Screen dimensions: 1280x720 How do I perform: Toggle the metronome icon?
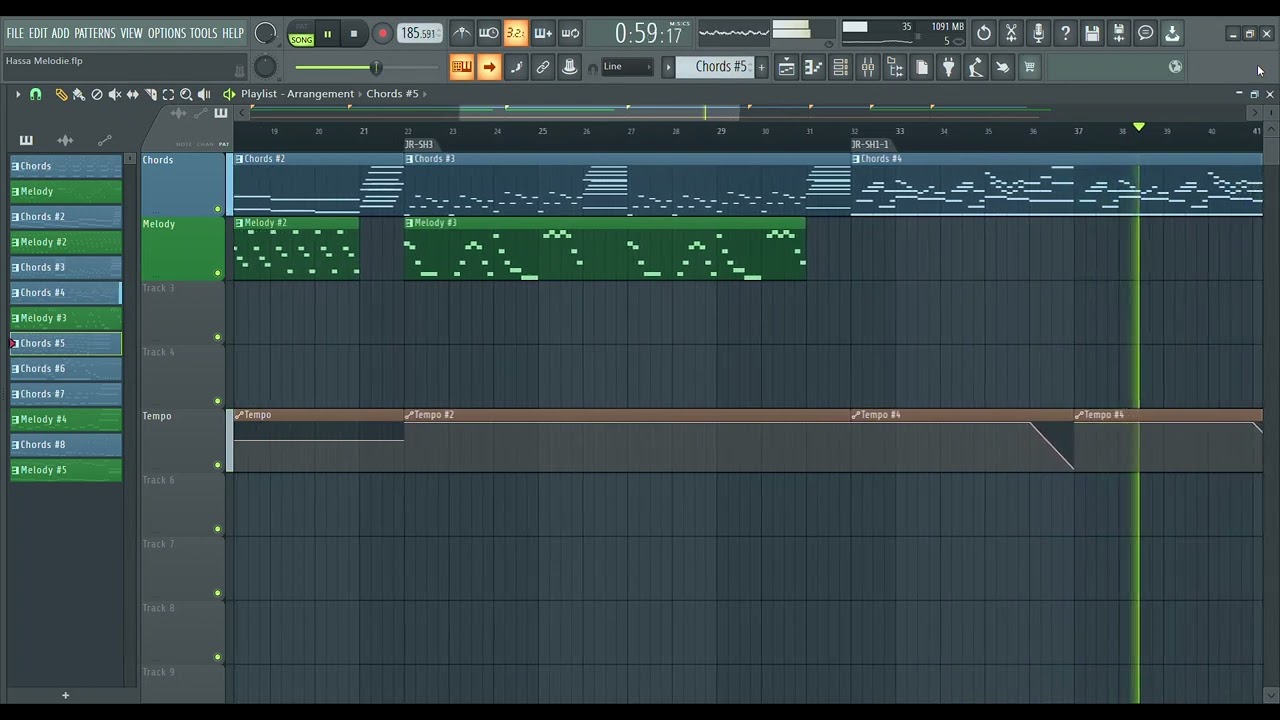pos(462,33)
